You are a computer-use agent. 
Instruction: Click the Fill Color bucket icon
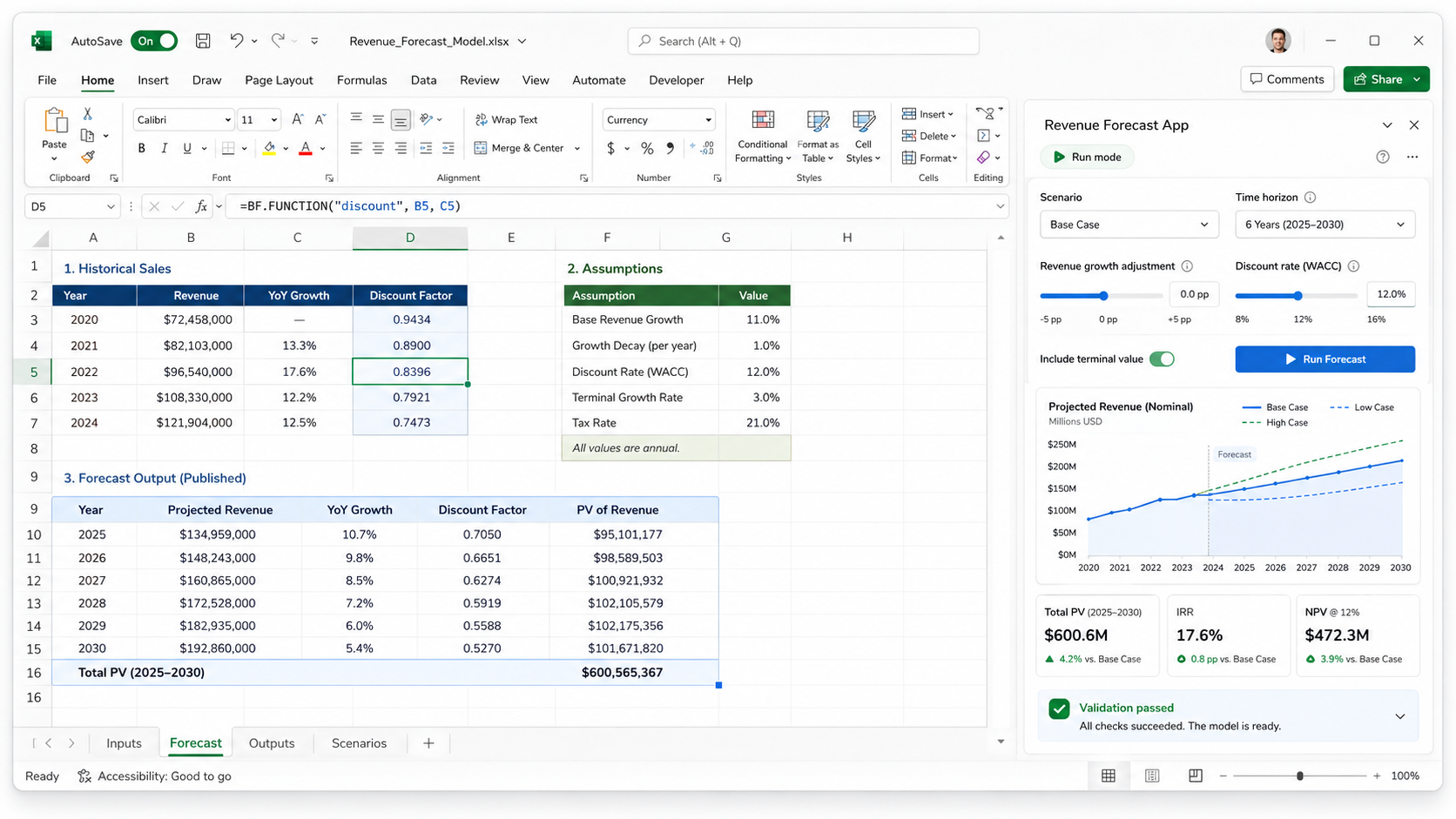[x=269, y=149]
